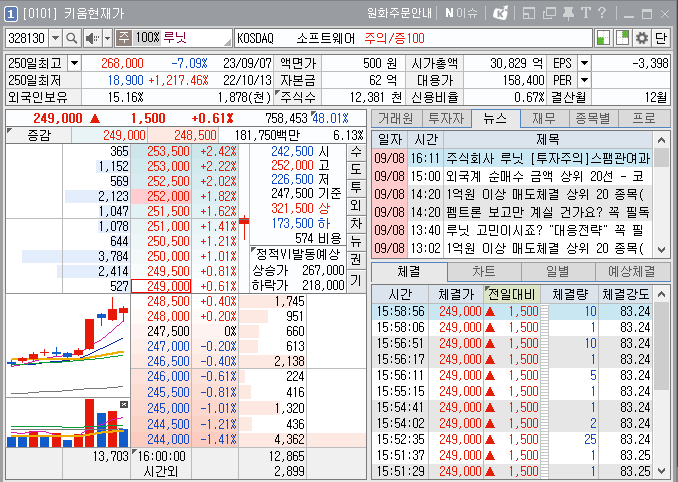Click the daily candlestick mini chart

click(68, 346)
